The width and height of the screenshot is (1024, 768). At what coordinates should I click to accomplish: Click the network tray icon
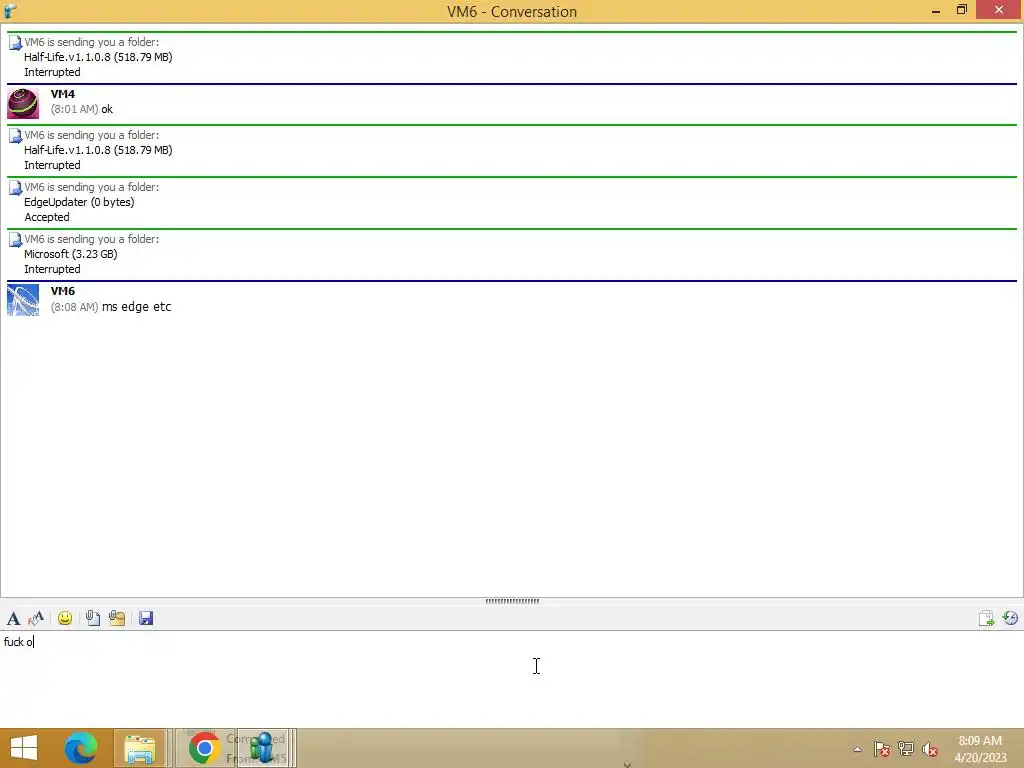tap(906, 749)
